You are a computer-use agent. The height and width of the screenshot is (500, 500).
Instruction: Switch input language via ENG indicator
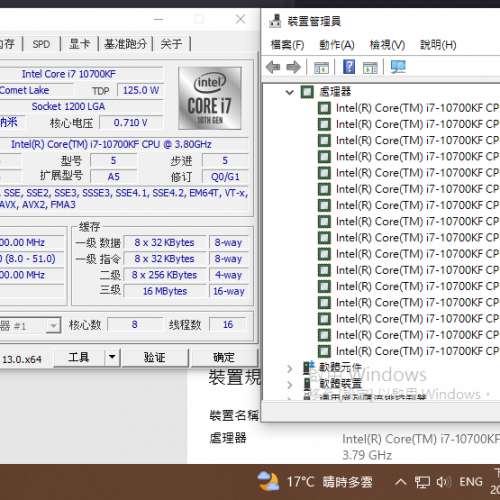coord(471,482)
